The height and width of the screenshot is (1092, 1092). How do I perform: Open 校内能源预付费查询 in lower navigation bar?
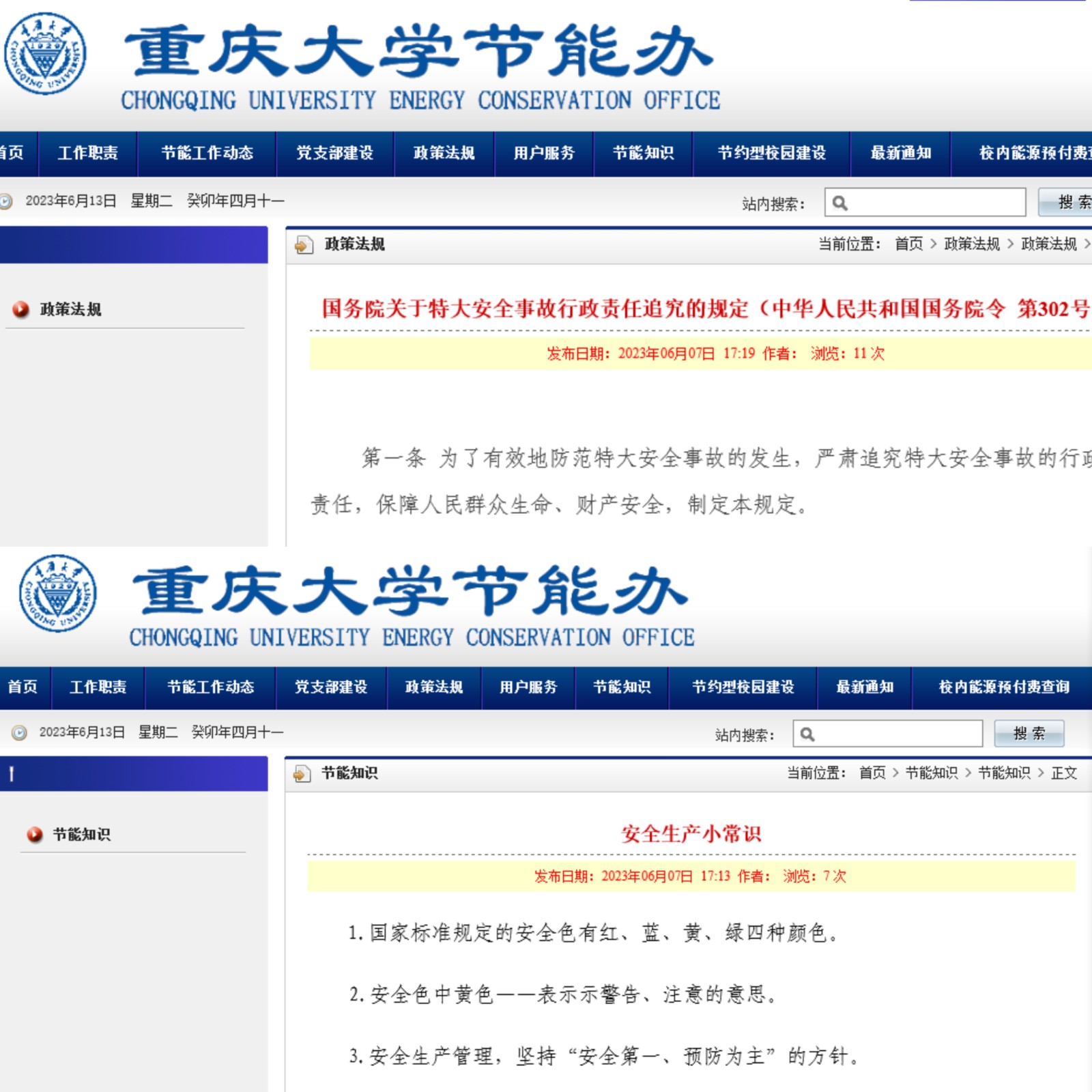tap(1004, 687)
